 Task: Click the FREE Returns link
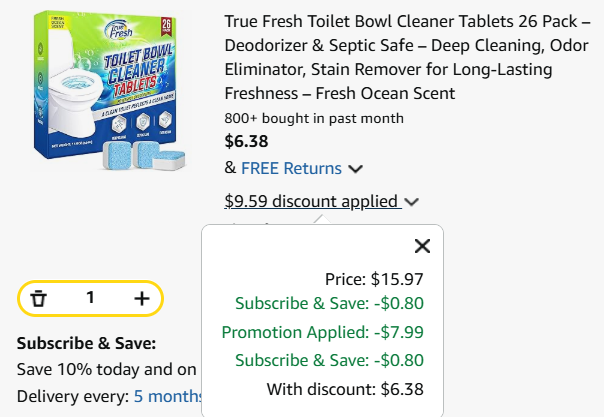291,168
